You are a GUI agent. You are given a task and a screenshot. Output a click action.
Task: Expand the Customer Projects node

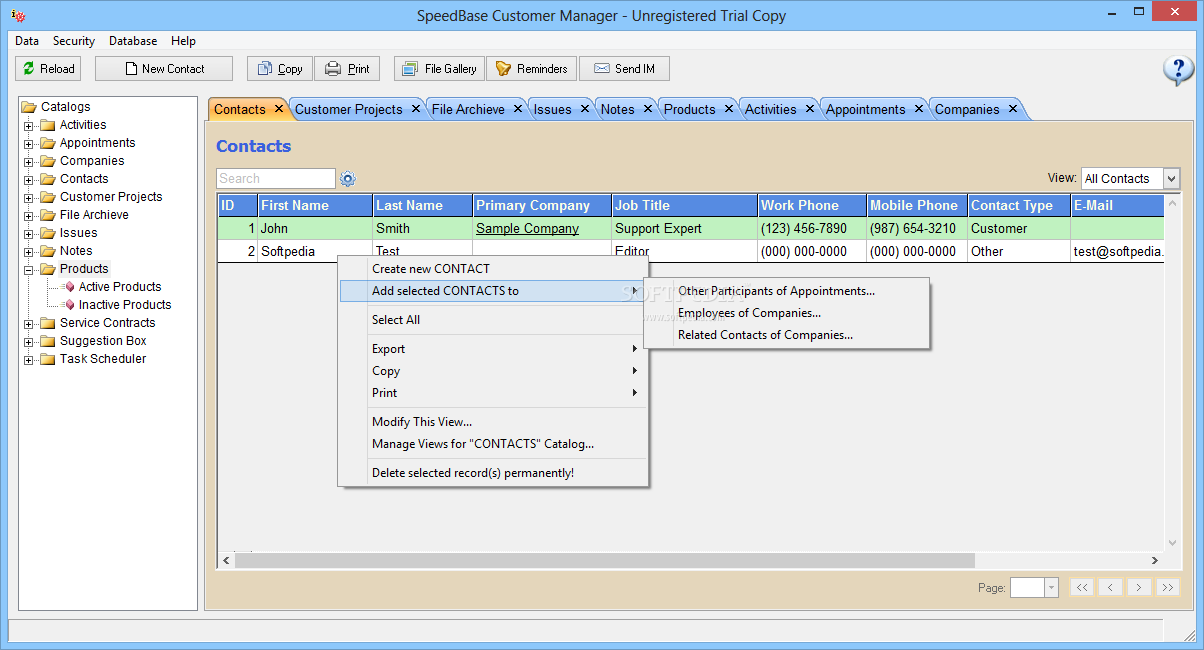29,197
